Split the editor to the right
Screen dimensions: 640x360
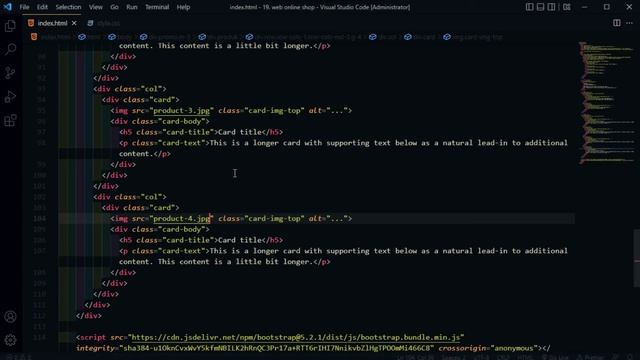(x=617, y=23)
